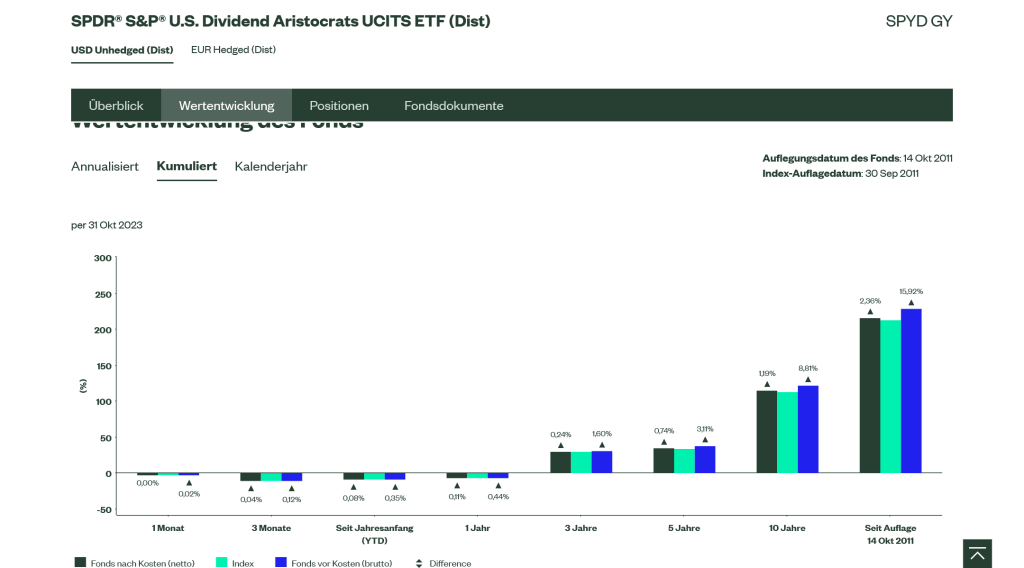Click the Difference legend arrows icon
This screenshot has height=568, width=1024.
tap(419, 563)
